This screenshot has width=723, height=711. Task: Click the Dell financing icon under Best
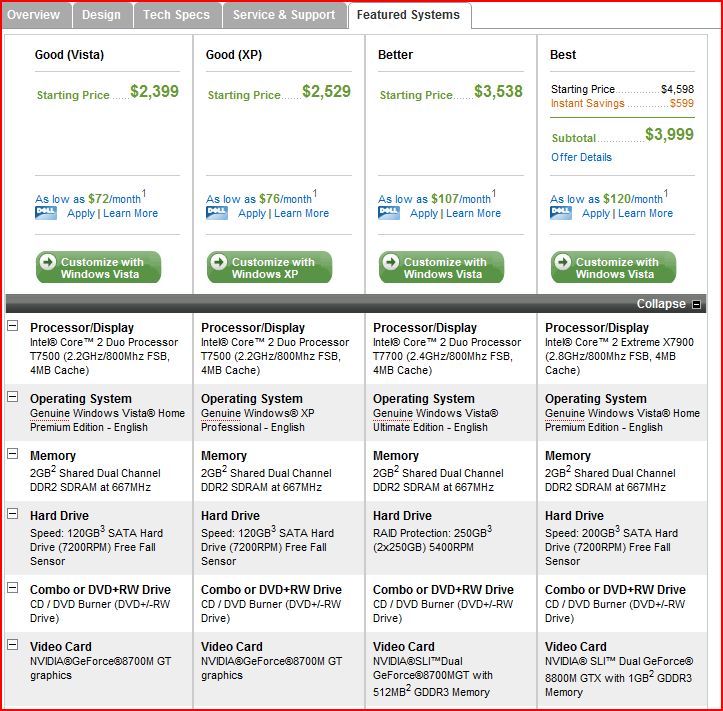561,213
